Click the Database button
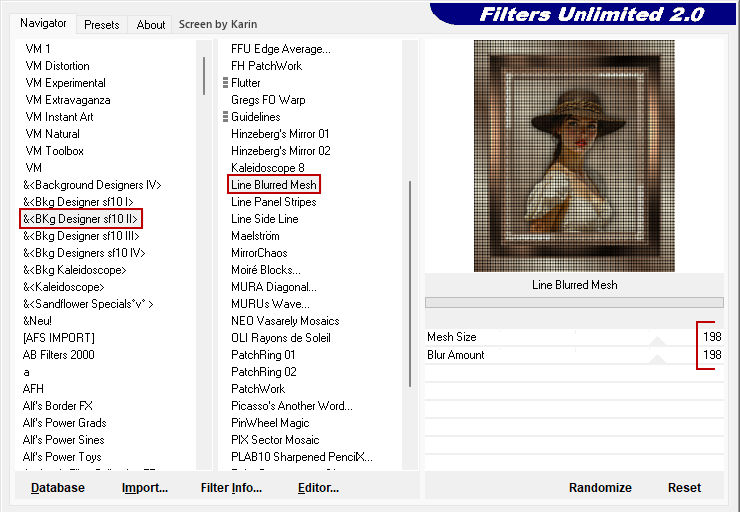 coord(58,488)
